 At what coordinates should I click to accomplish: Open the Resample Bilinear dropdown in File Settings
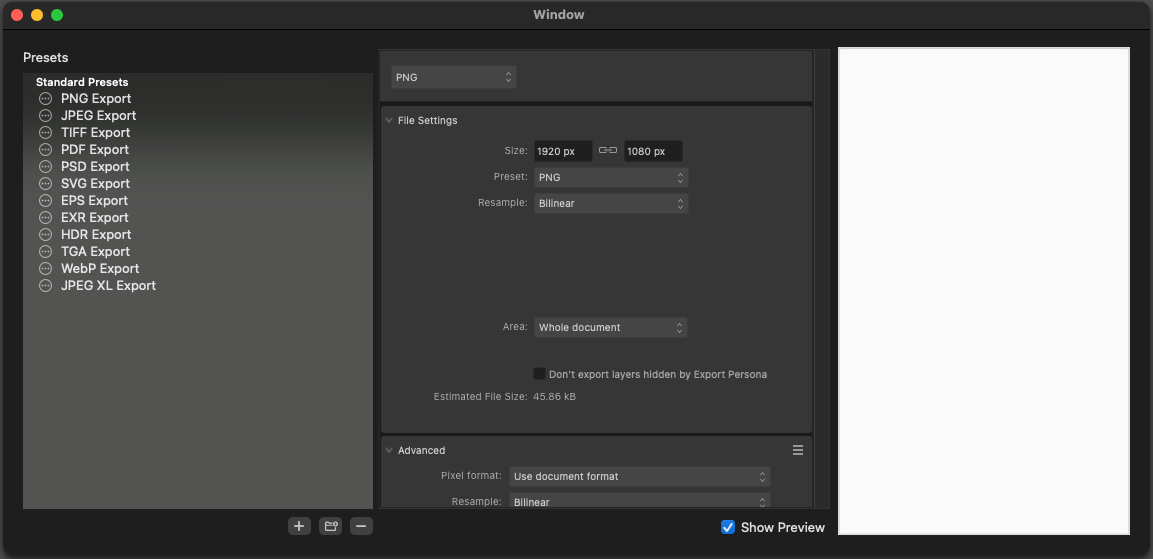click(610, 203)
